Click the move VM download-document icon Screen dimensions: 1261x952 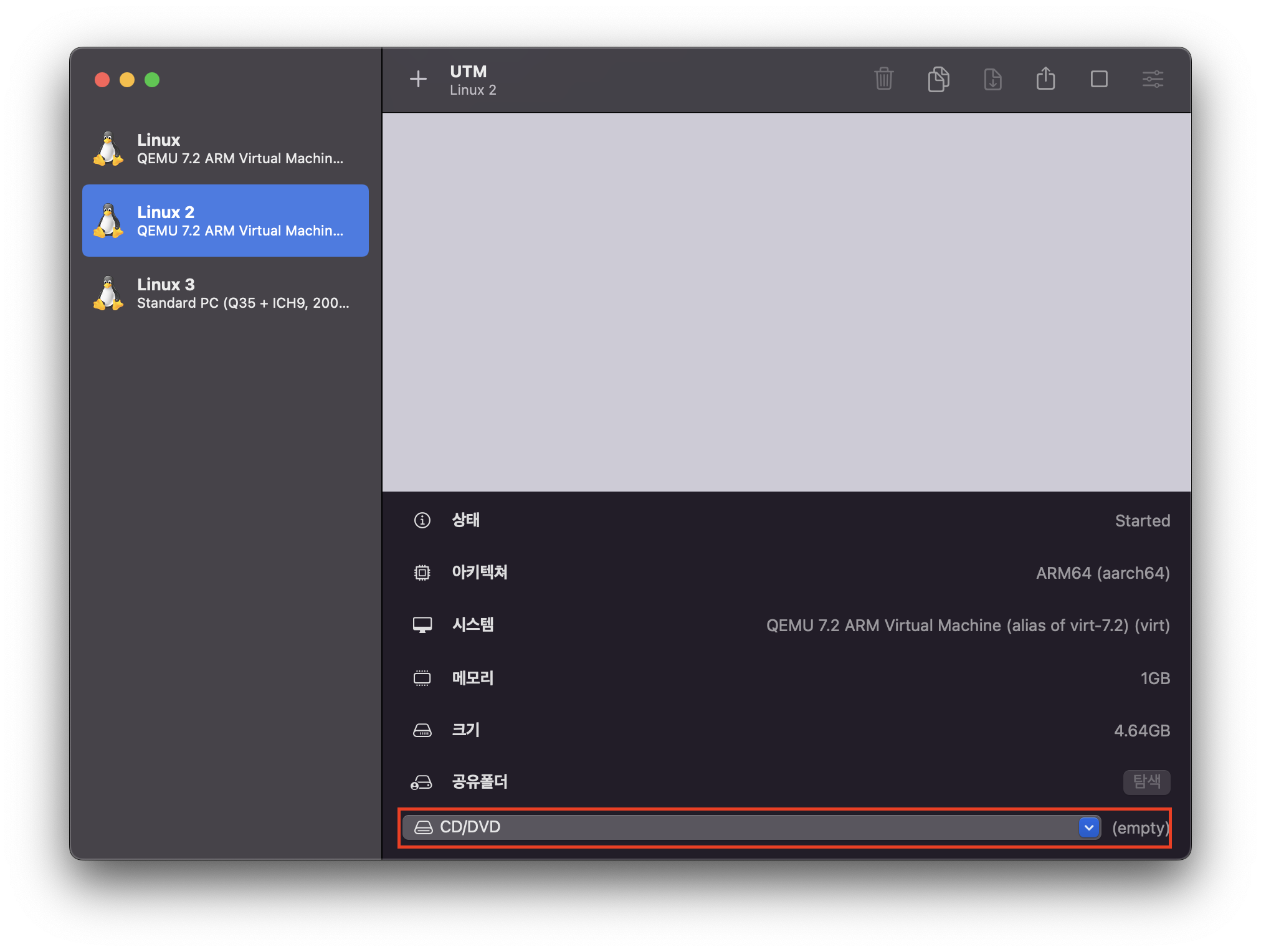click(992, 79)
